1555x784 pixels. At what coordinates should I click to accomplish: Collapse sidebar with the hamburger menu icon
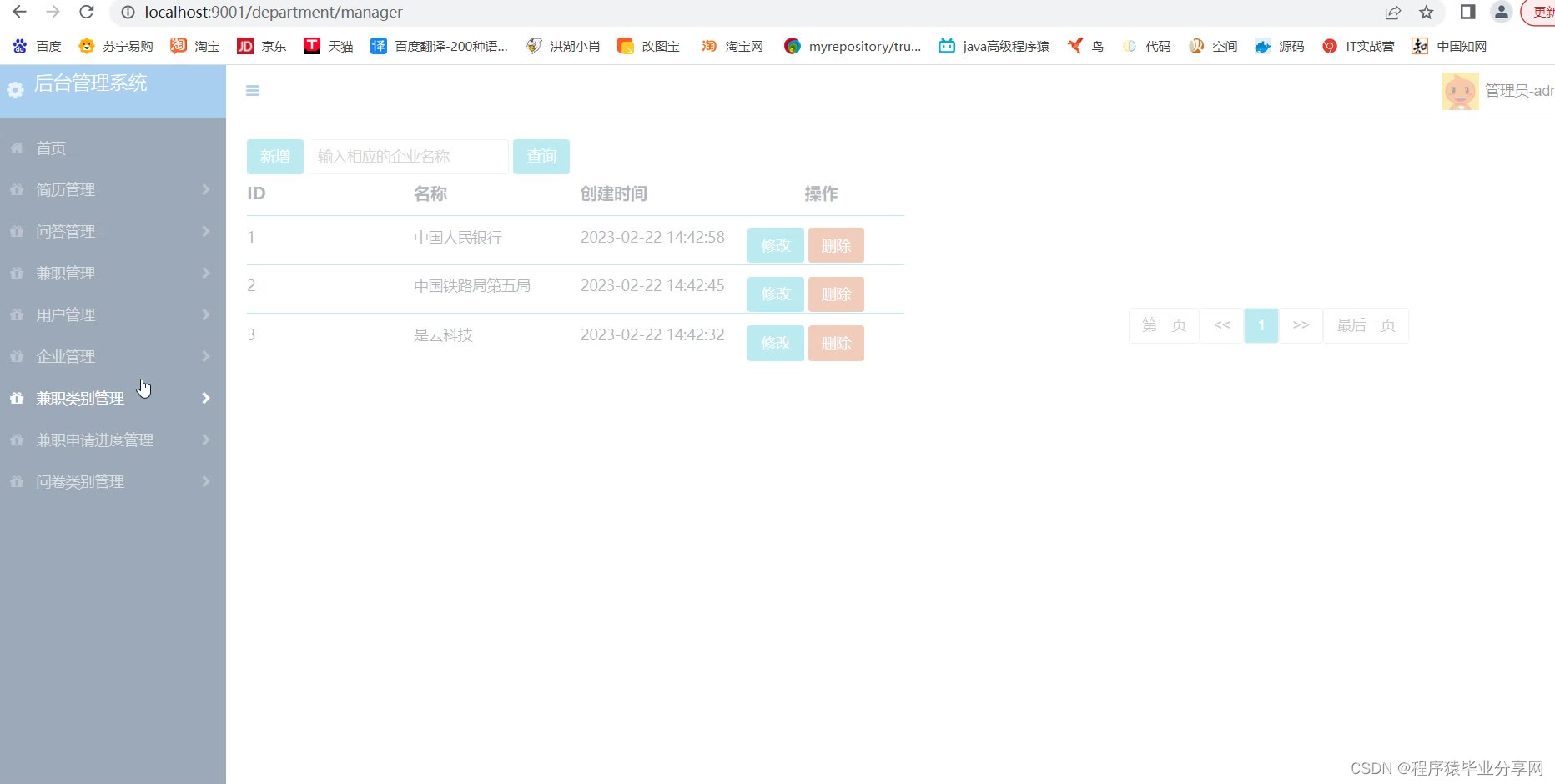point(253,90)
